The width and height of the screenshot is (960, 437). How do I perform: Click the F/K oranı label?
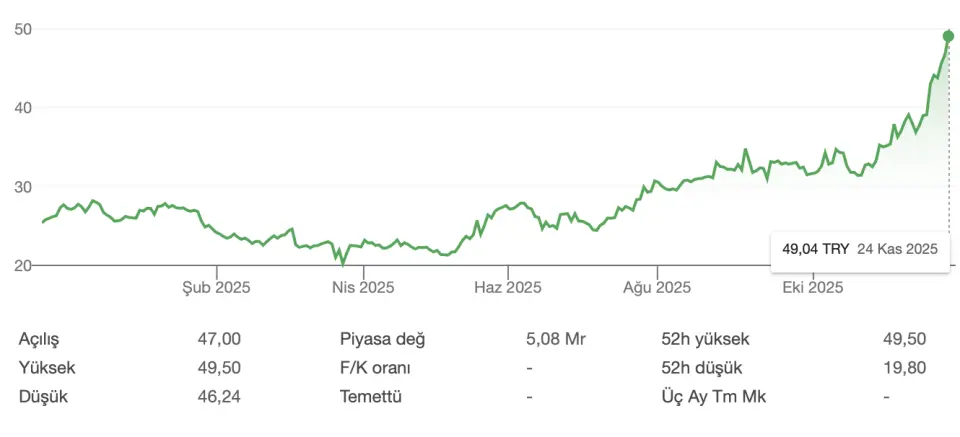coord(376,368)
